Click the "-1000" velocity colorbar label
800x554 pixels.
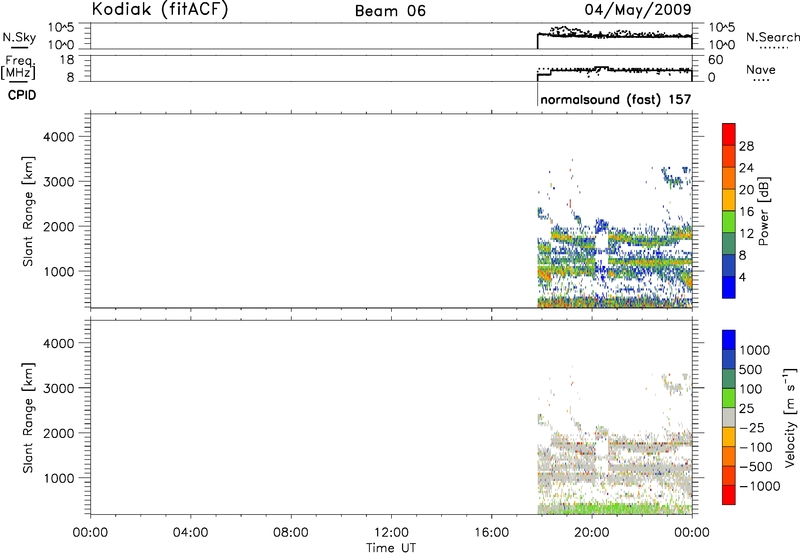(759, 486)
